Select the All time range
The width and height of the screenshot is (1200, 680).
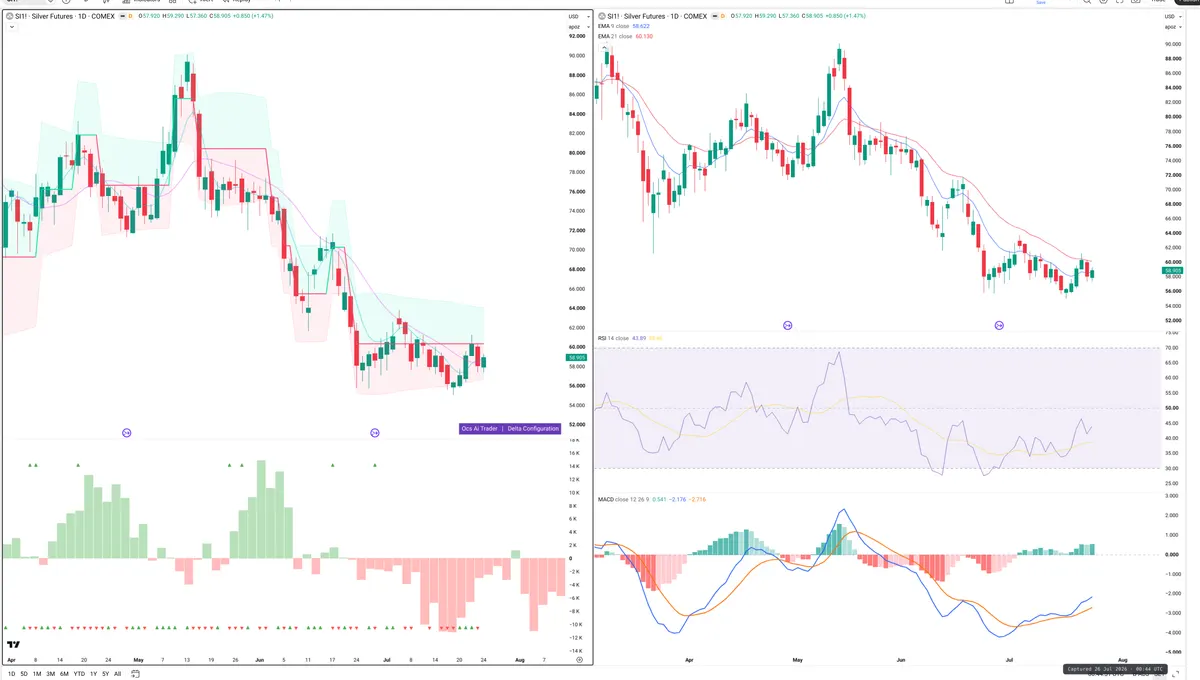(x=117, y=673)
